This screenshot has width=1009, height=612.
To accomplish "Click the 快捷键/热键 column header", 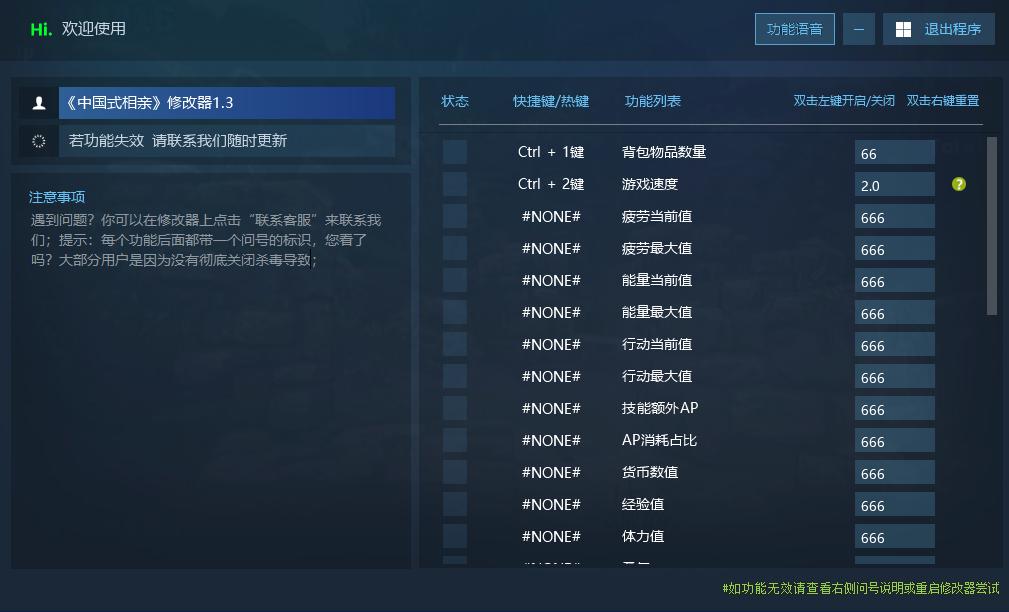I will coord(551,101).
